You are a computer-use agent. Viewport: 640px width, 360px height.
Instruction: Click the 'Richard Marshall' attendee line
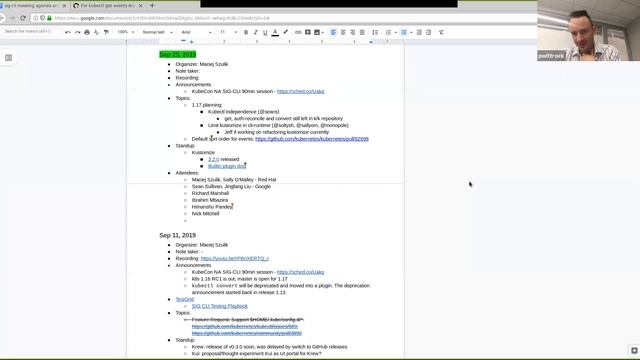point(210,193)
